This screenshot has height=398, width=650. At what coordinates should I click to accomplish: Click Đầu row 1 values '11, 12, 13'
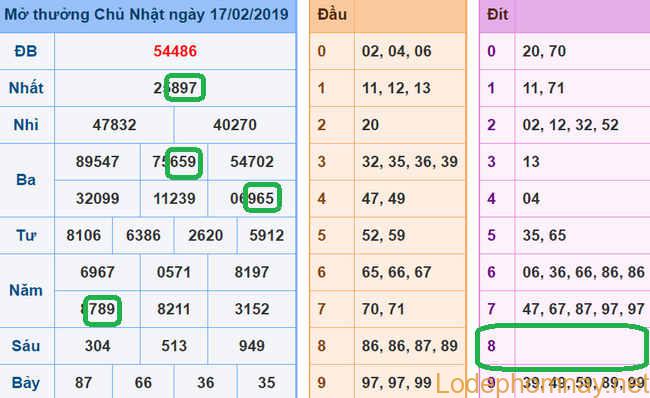click(396, 88)
